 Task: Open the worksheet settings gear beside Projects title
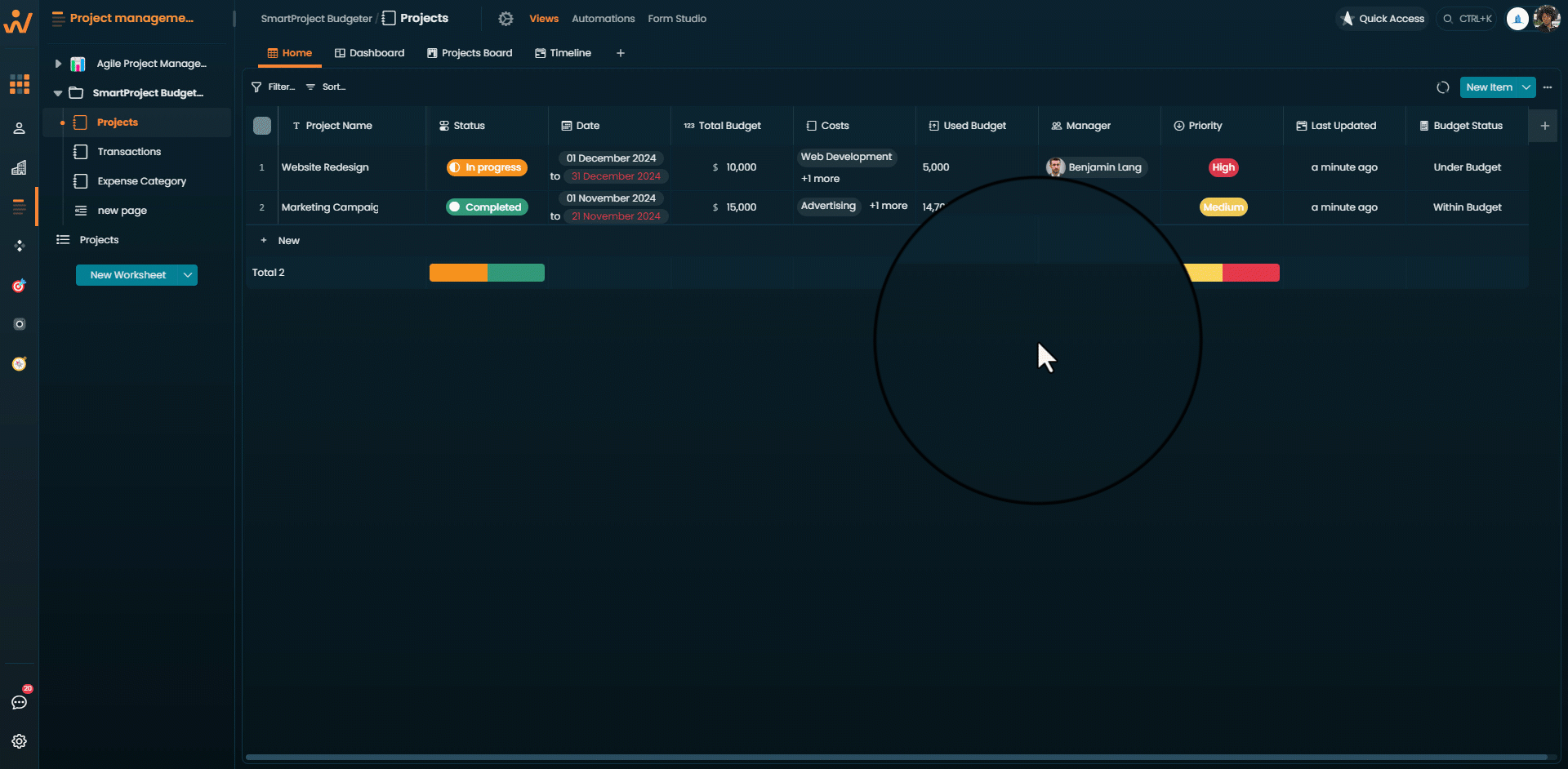tap(506, 19)
